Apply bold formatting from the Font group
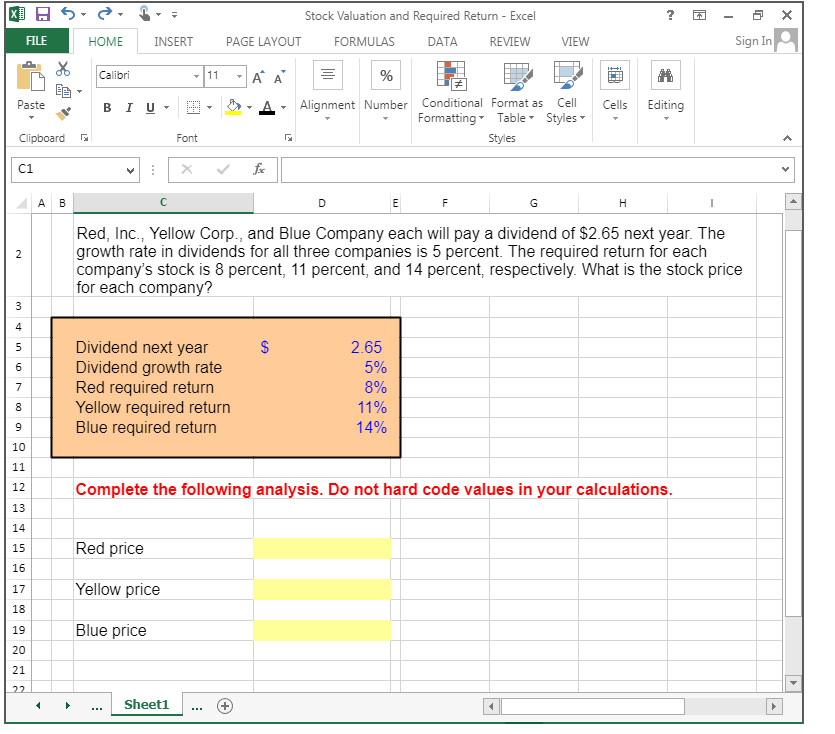This screenshot has height=734, width=835. point(107,108)
